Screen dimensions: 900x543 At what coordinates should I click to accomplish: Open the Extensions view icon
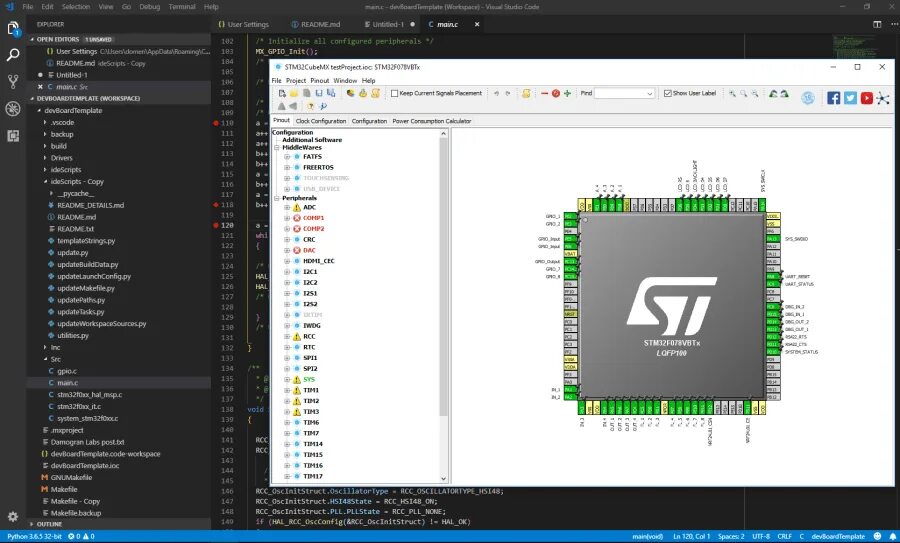(x=13, y=135)
